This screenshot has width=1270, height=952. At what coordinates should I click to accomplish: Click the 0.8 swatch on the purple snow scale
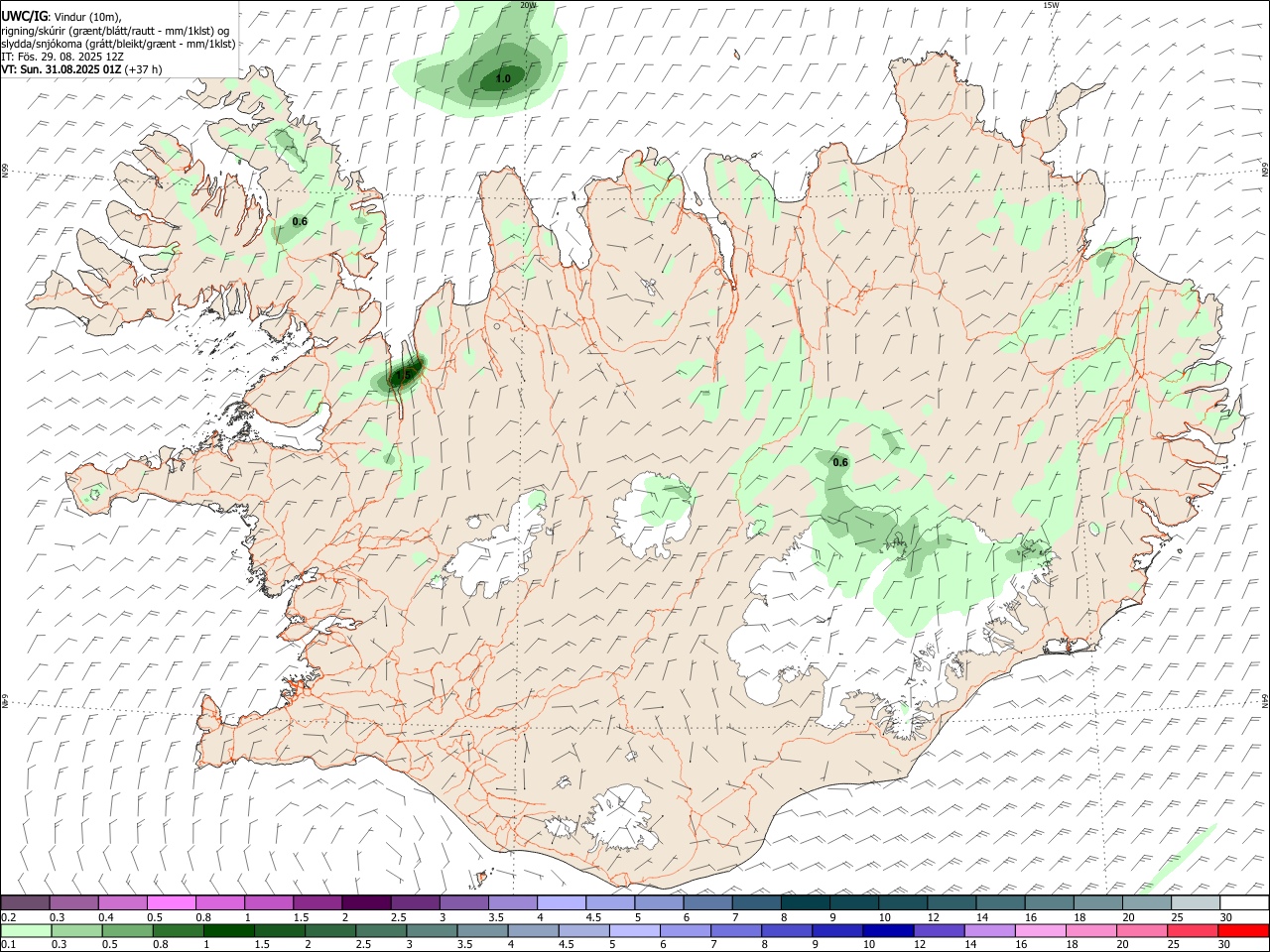(x=220, y=902)
